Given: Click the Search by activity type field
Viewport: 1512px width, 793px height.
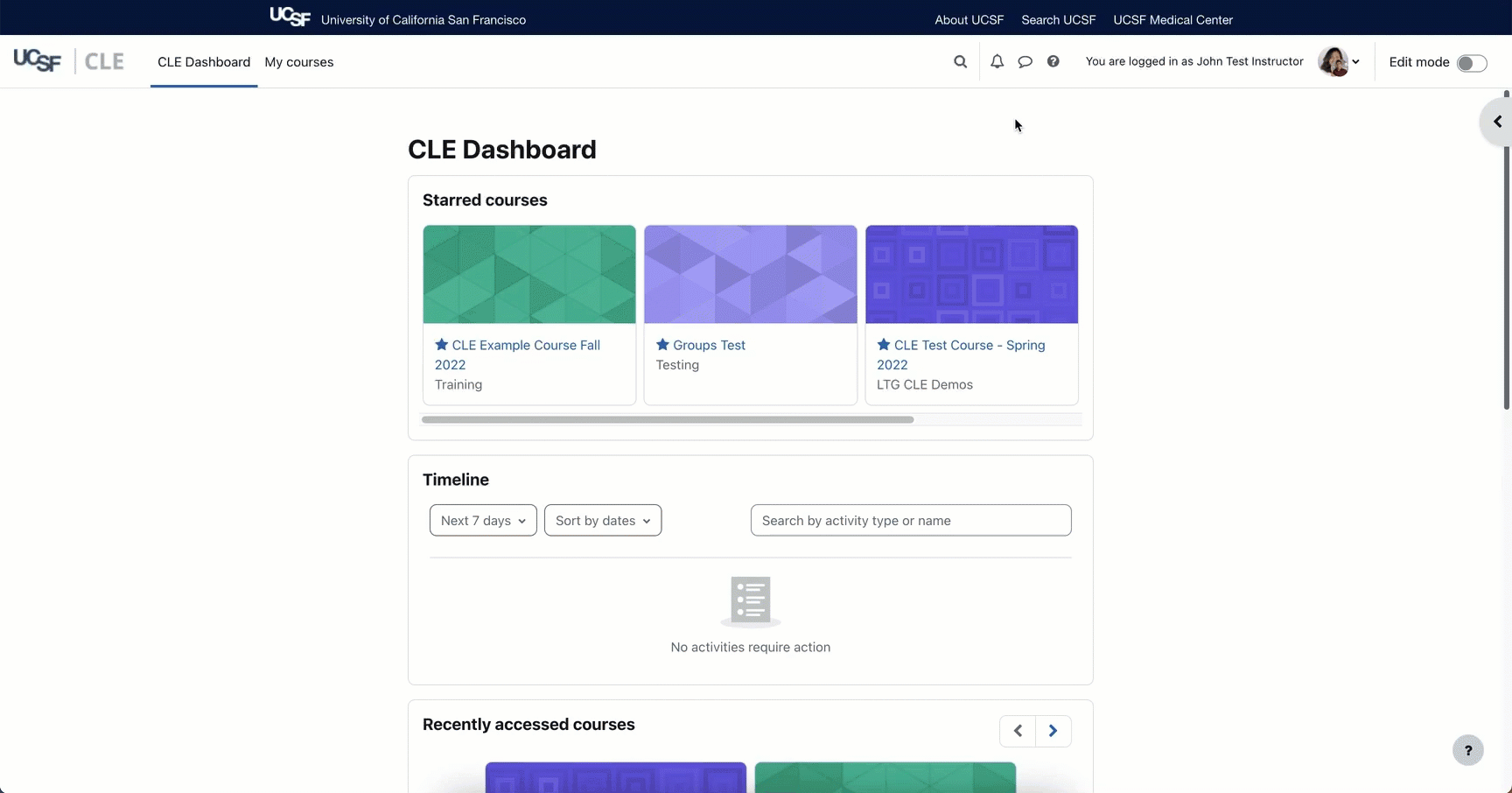Looking at the screenshot, I should [911, 520].
